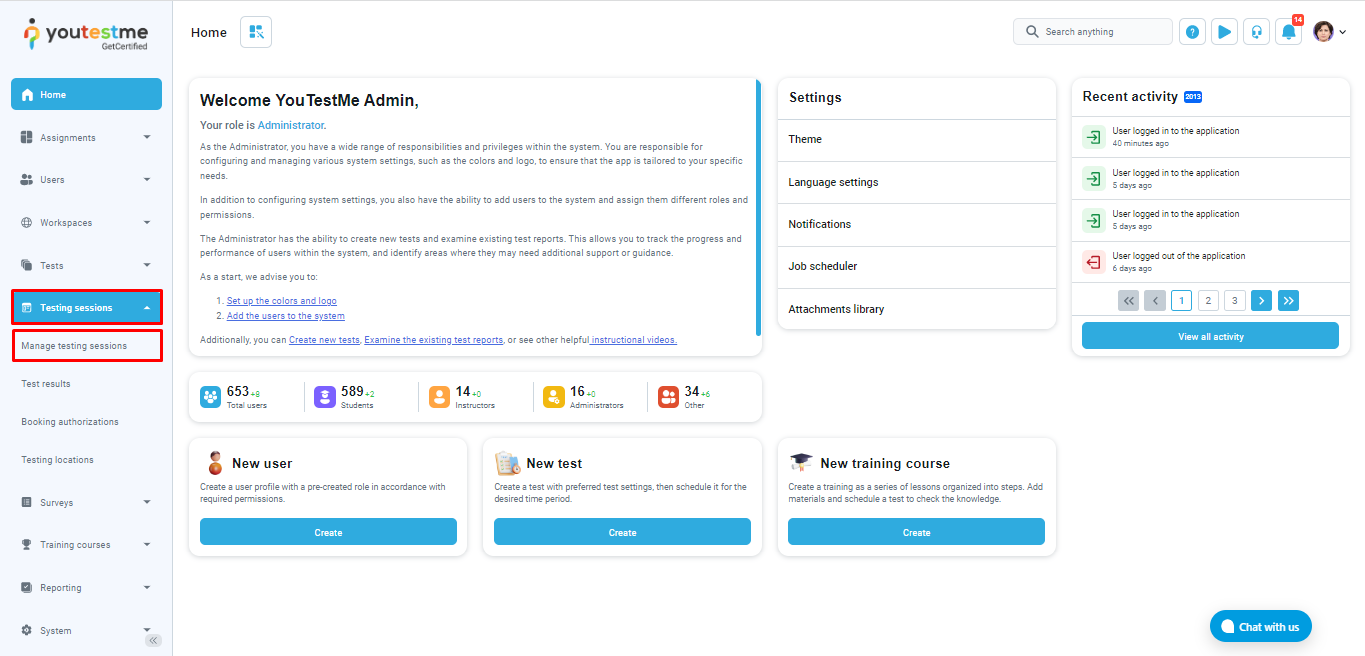Go to previous activity page
Screen dimensions: 1365x656
[1155, 300]
